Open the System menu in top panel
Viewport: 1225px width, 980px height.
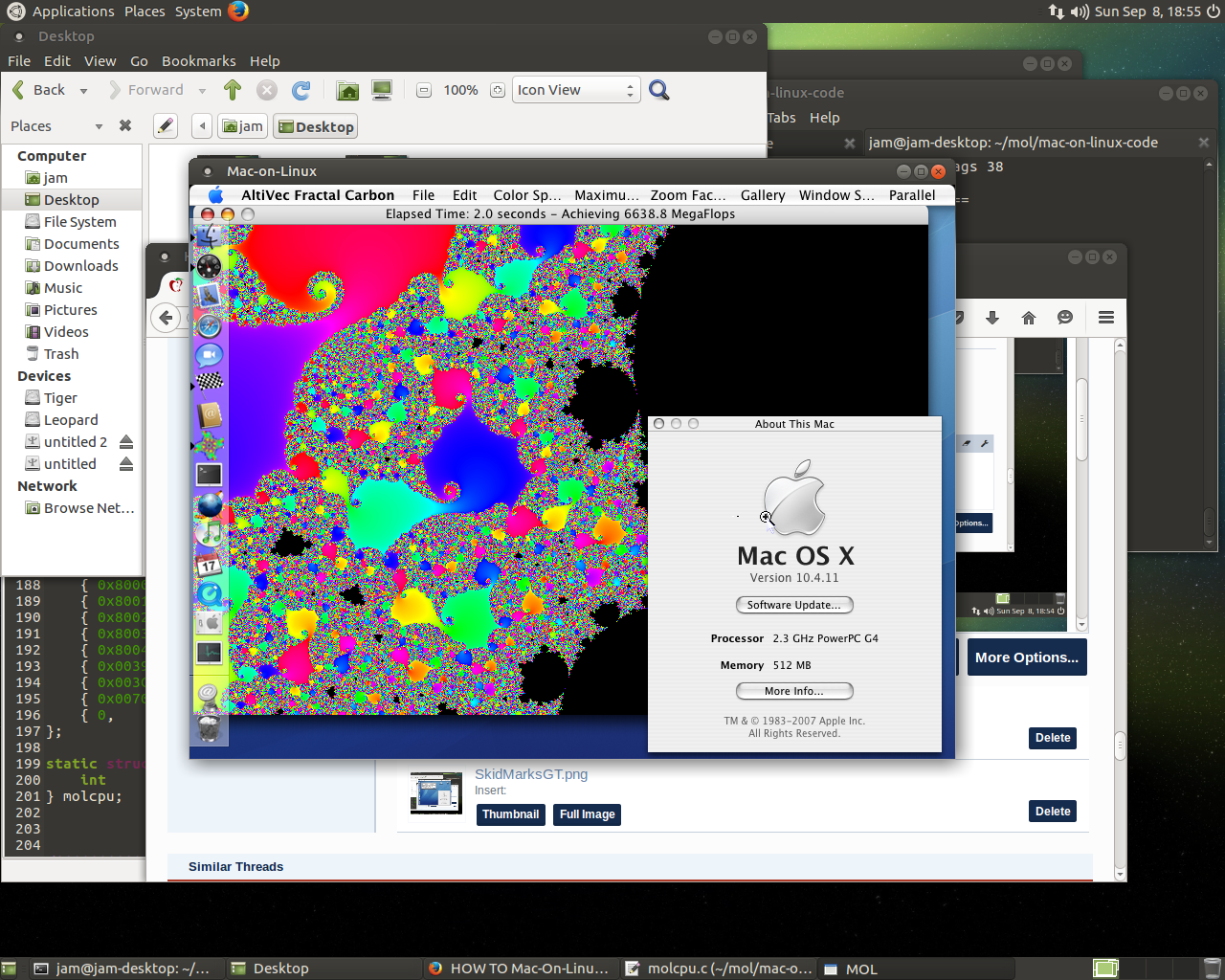(x=198, y=11)
